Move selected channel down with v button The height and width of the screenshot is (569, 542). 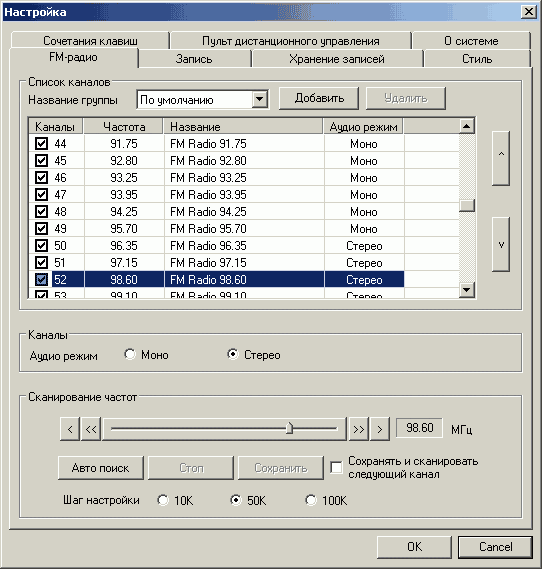tap(501, 244)
